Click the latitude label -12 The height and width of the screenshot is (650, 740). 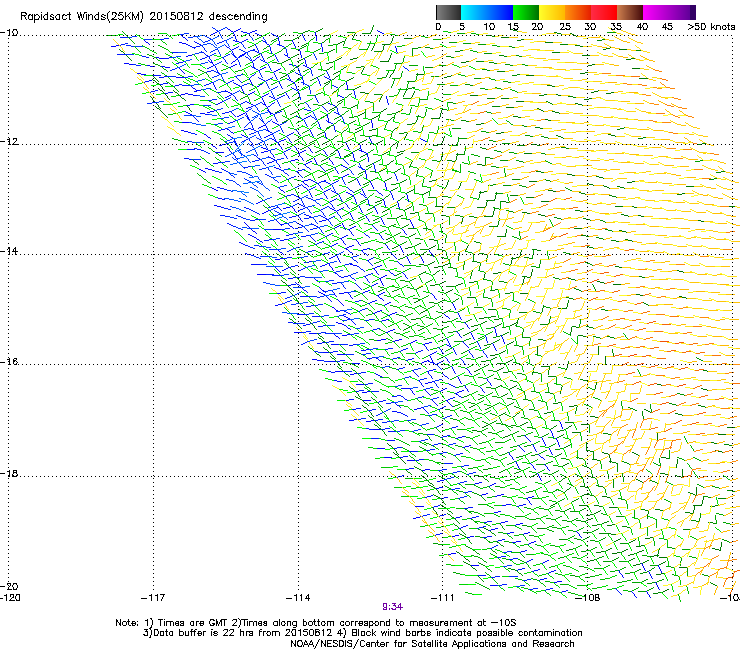(x=9, y=142)
